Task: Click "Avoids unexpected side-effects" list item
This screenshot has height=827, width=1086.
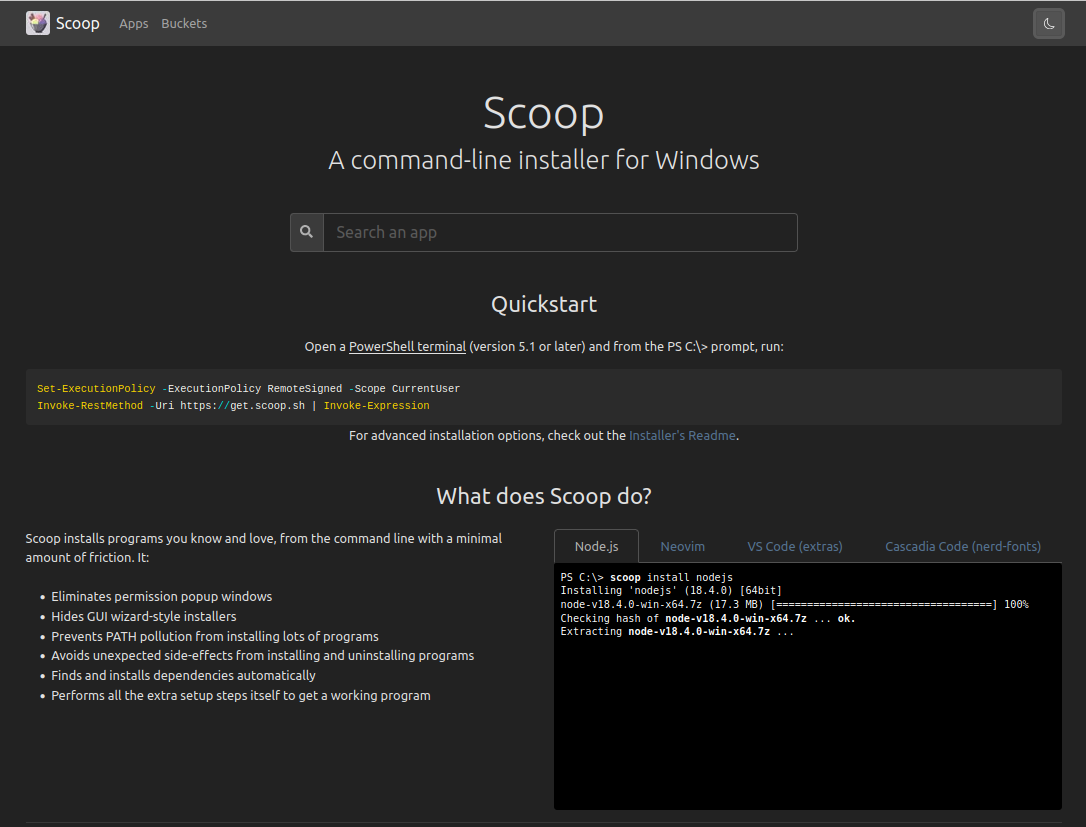Action: [262, 655]
